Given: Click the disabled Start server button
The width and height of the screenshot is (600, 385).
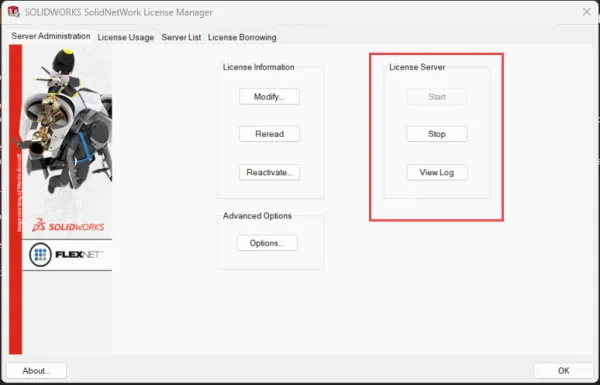Looking at the screenshot, I should click(x=437, y=96).
